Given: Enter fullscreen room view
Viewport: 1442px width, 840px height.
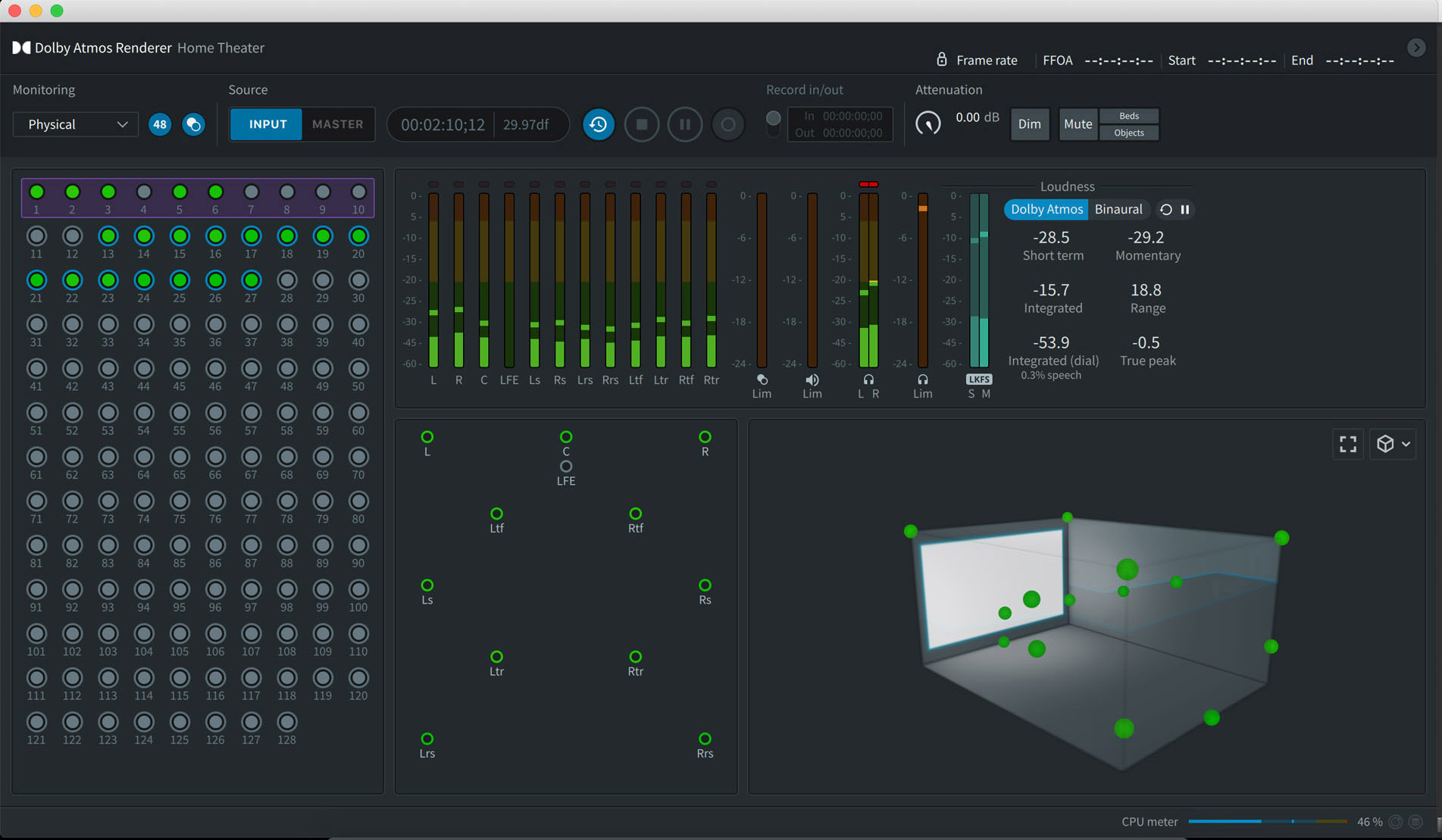Looking at the screenshot, I should coord(1347,444).
